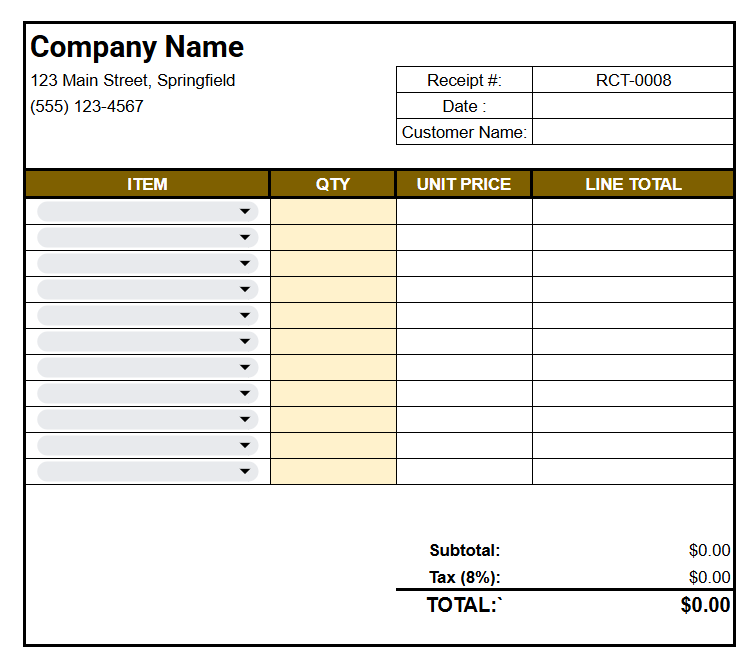755x671 pixels.
Task: Select the 123 Main Street address text
Action: [x=133, y=80]
